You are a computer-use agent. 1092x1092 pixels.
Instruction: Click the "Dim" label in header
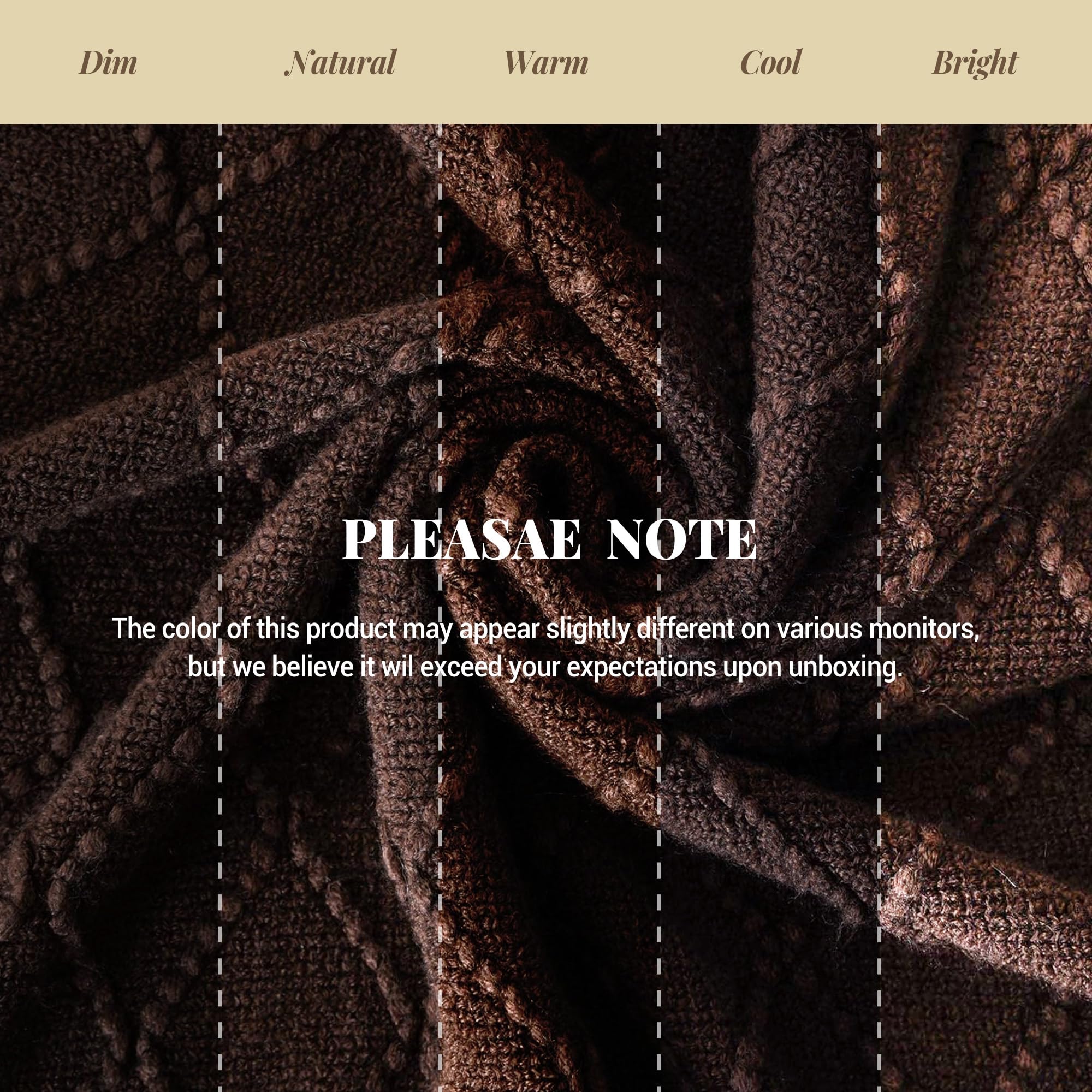(108, 62)
